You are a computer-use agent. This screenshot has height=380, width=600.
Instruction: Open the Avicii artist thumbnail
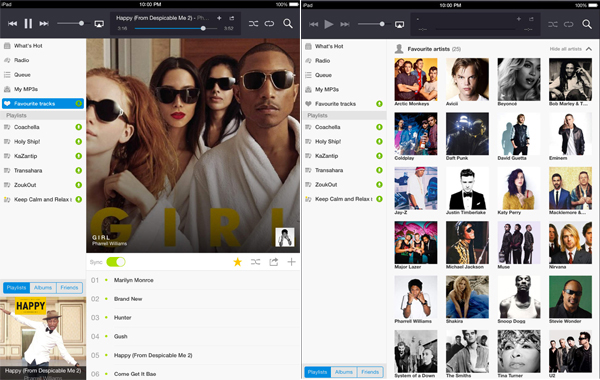(467, 79)
